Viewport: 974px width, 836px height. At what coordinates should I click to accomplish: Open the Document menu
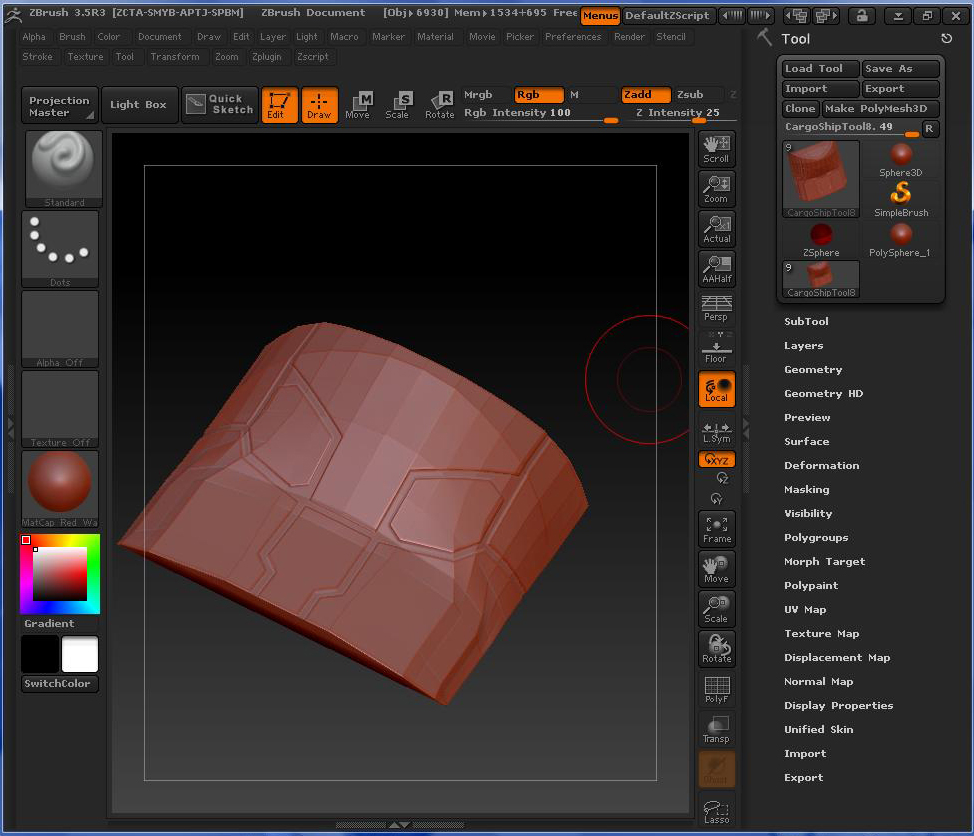pyautogui.click(x=160, y=37)
